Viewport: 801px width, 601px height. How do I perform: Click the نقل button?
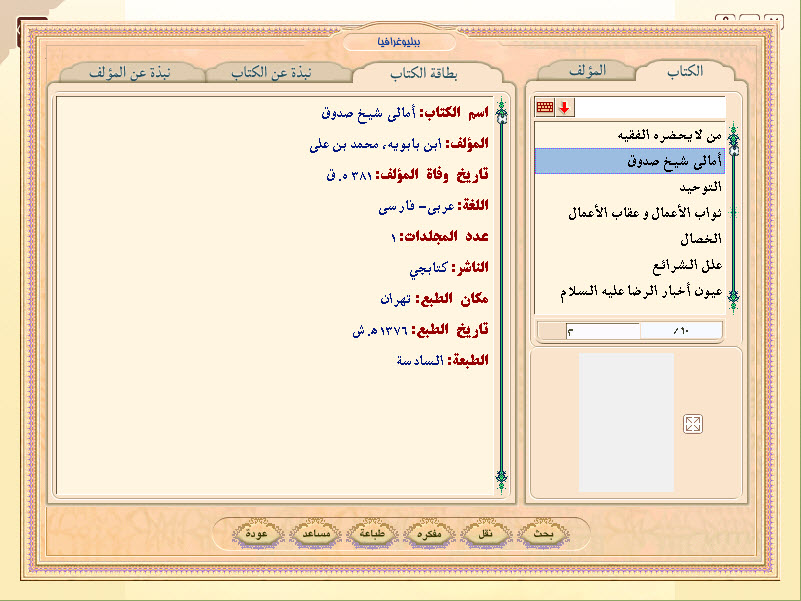click(486, 534)
